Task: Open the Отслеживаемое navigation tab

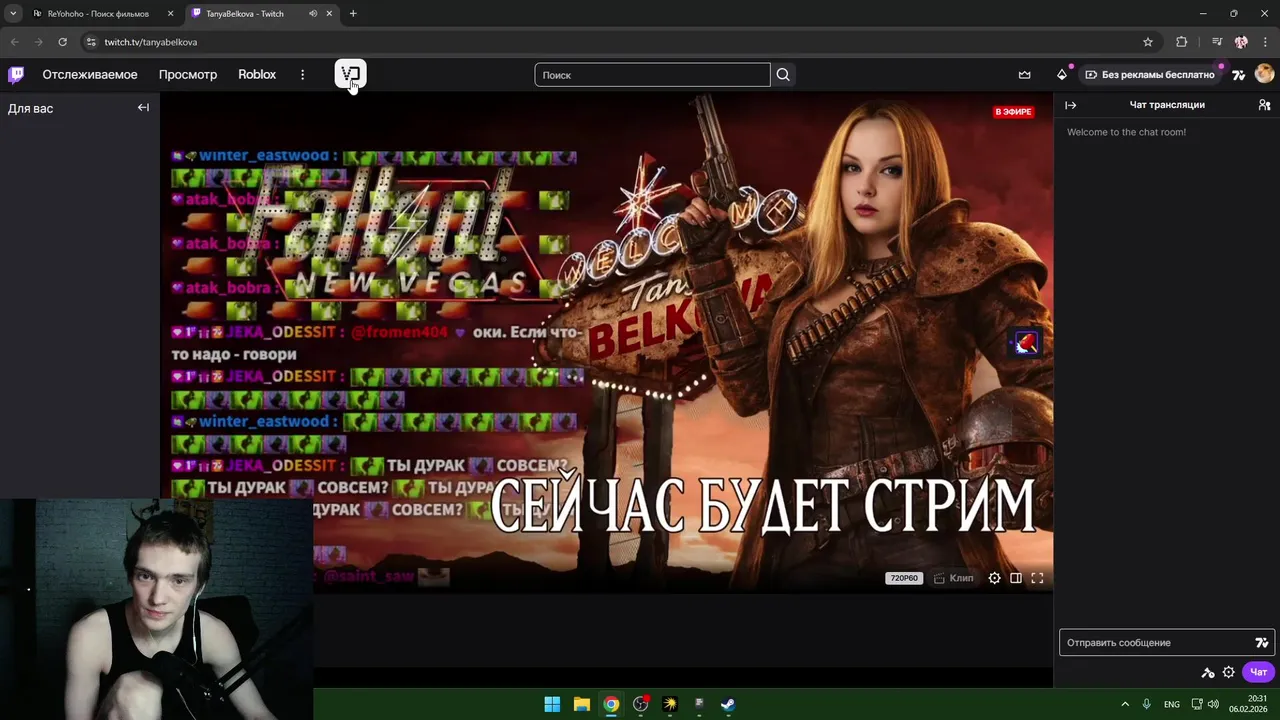Action: [x=90, y=75]
